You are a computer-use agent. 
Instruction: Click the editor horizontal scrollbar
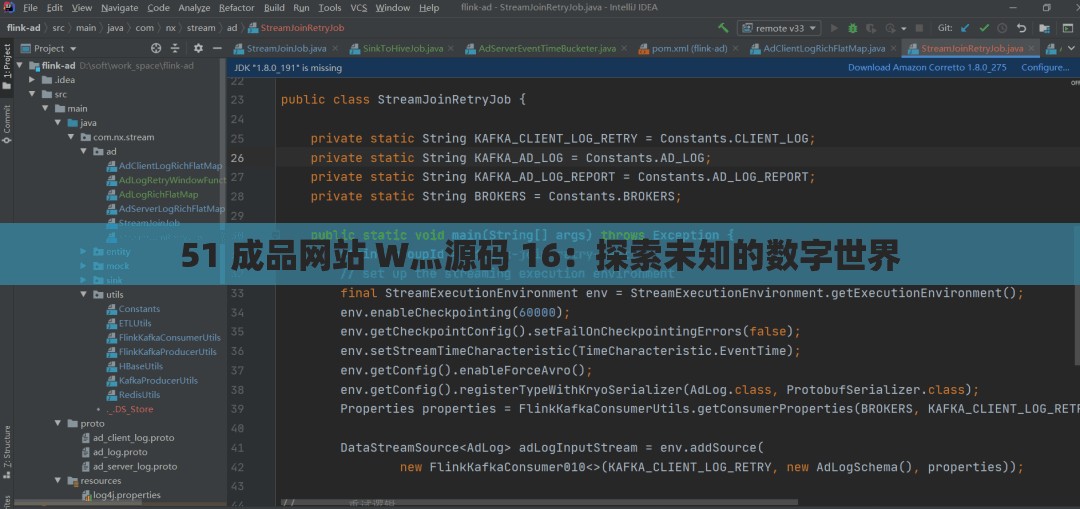tap(540, 502)
